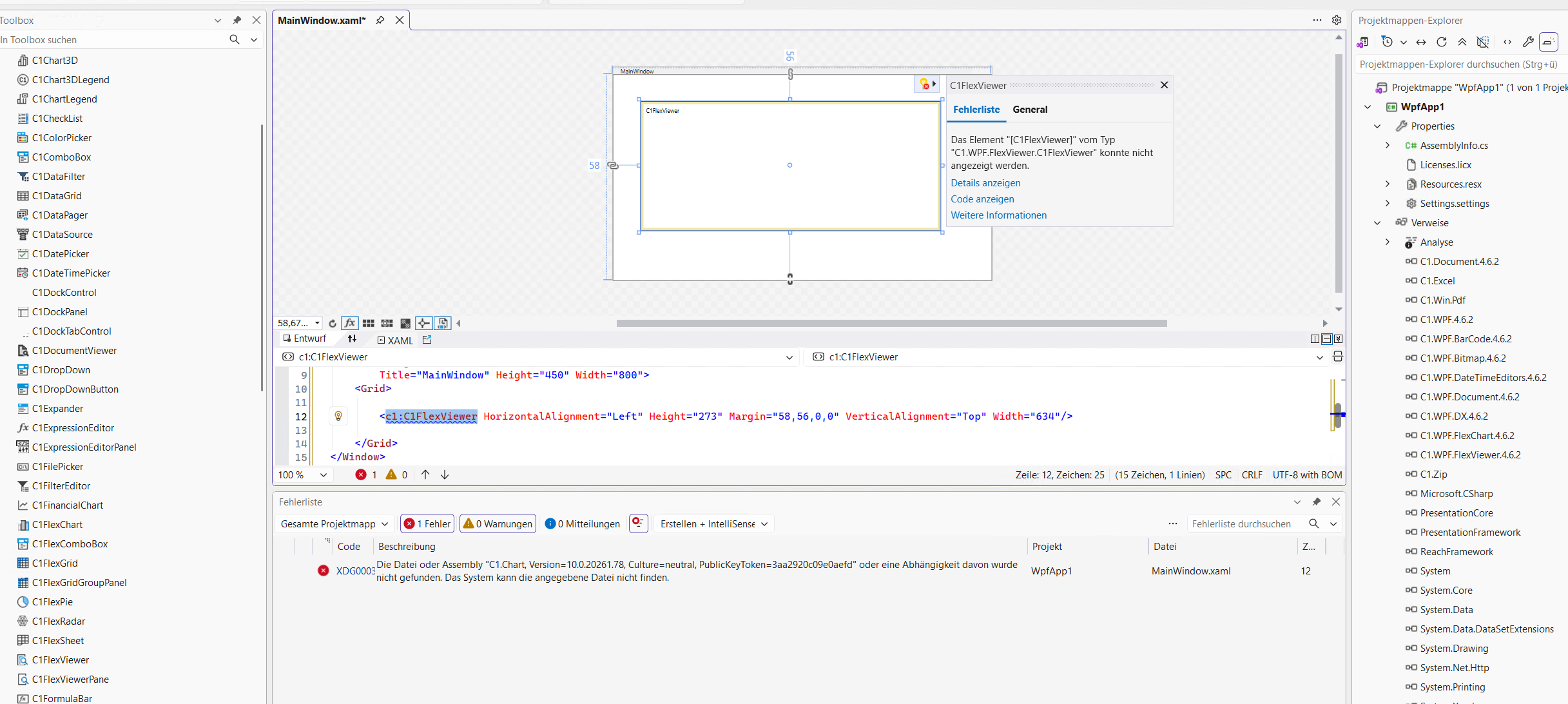This screenshot has height=704, width=1568.
Task: Select the General tab in C1FlexViewer popup
Action: point(1030,110)
